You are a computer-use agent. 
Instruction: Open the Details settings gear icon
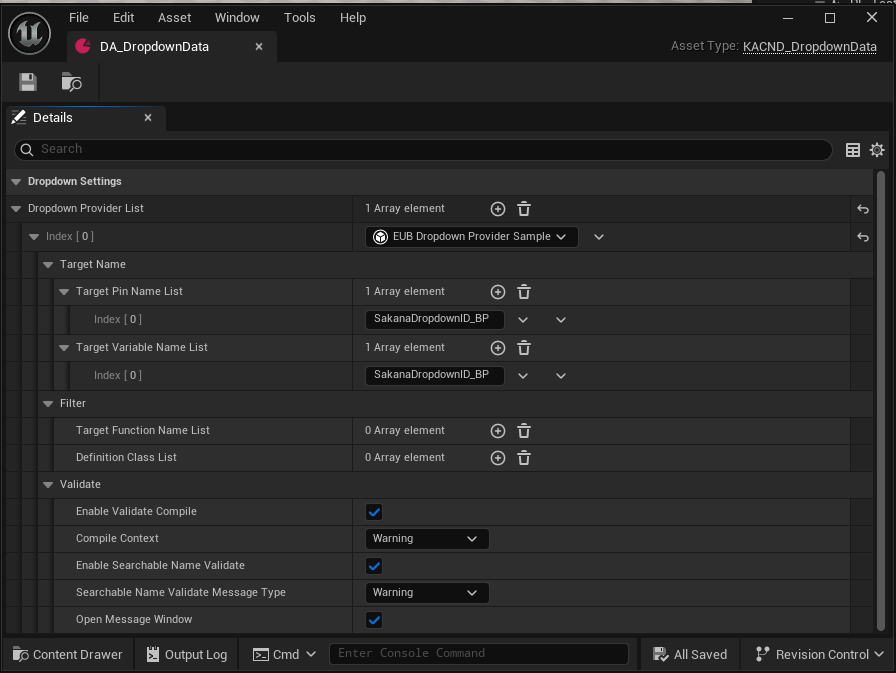877,150
